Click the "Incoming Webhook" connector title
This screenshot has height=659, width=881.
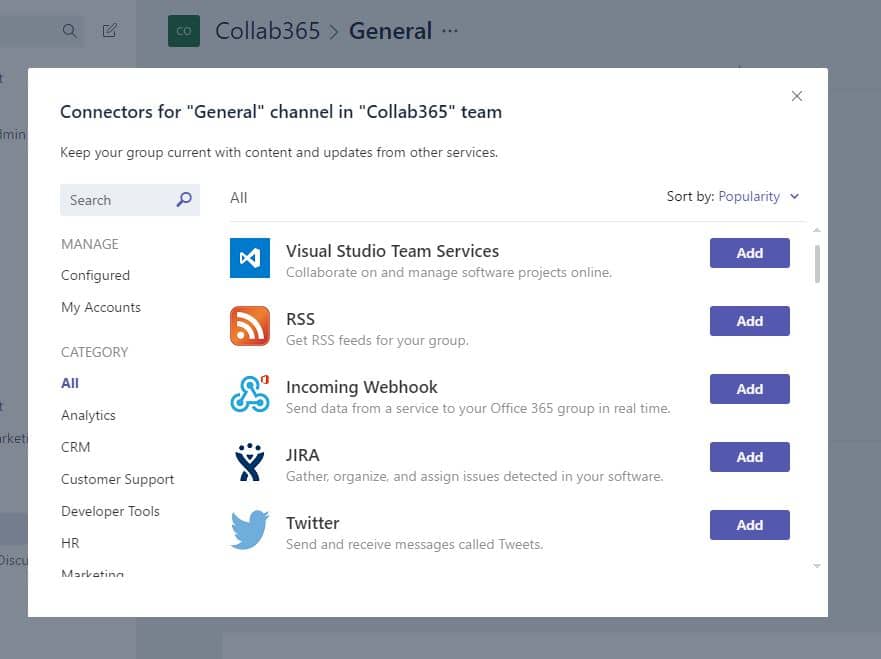point(362,387)
